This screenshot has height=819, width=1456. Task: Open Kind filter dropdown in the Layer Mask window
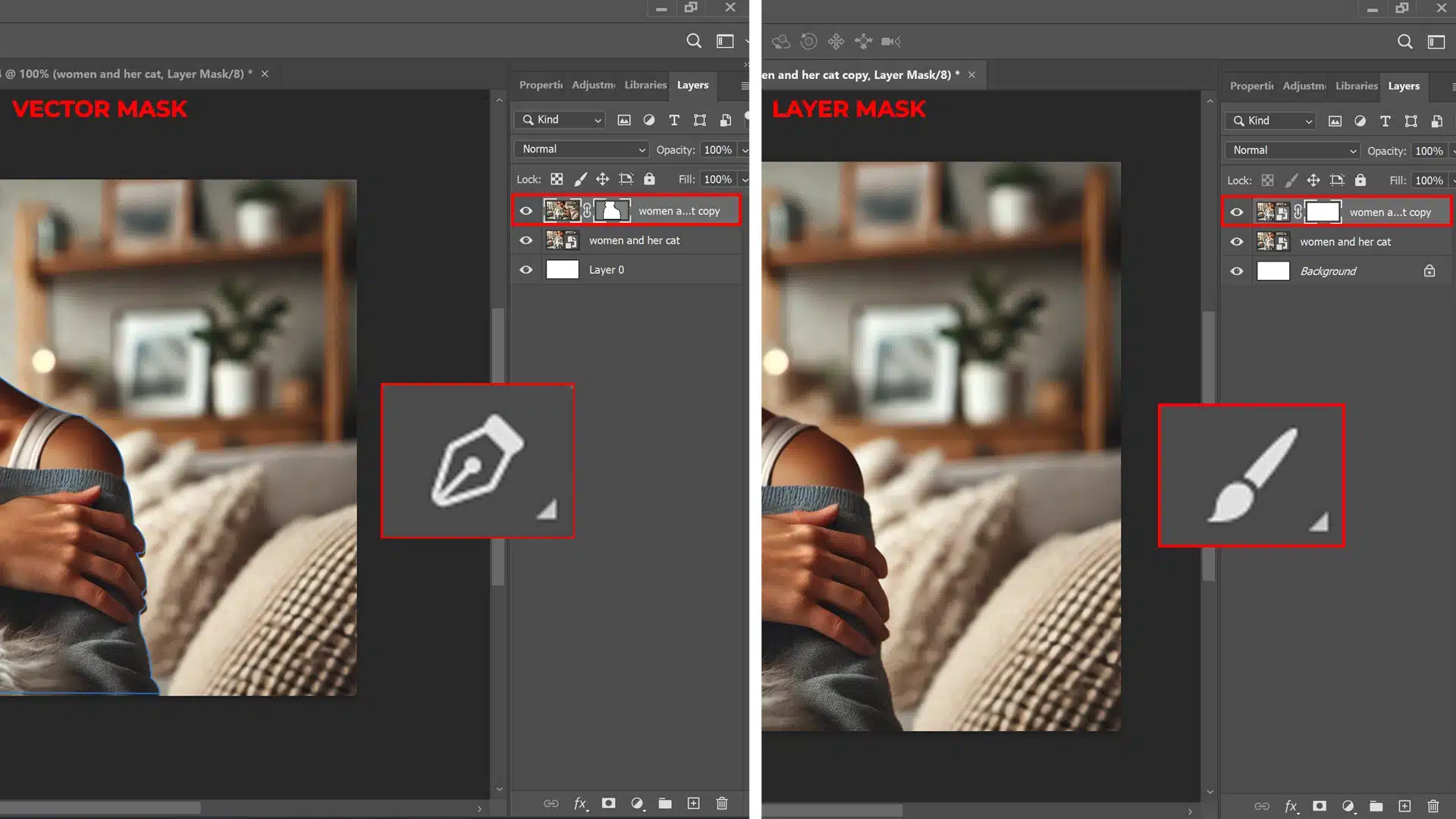(1272, 121)
